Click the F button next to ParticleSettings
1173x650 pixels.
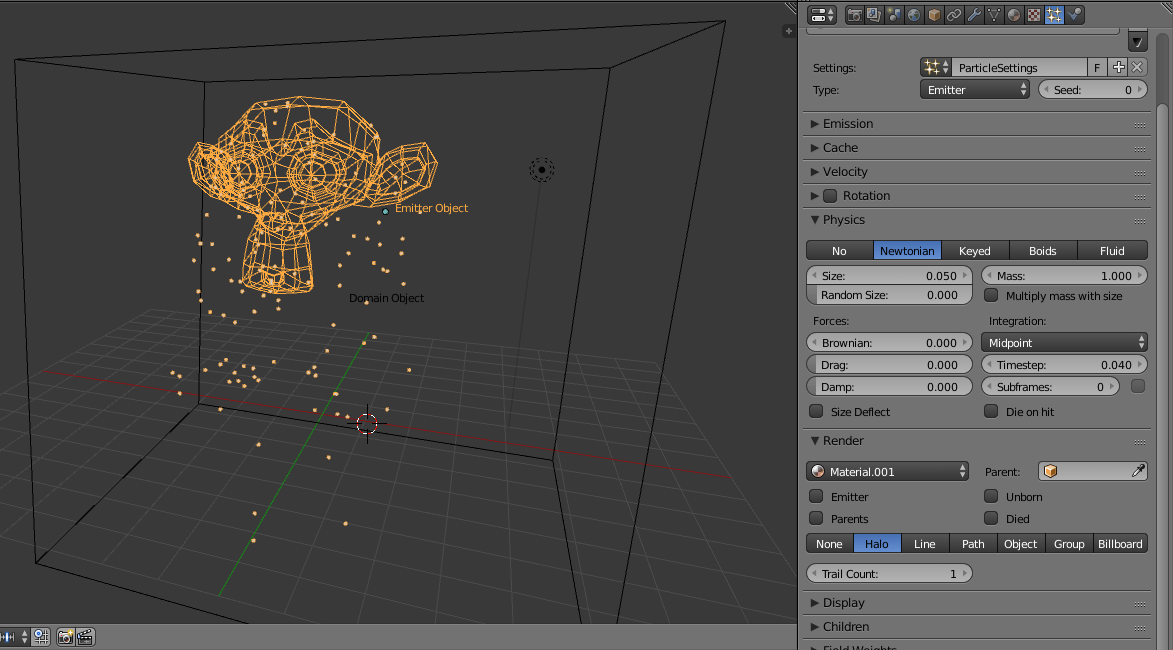pyautogui.click(x=1096, y=67)
